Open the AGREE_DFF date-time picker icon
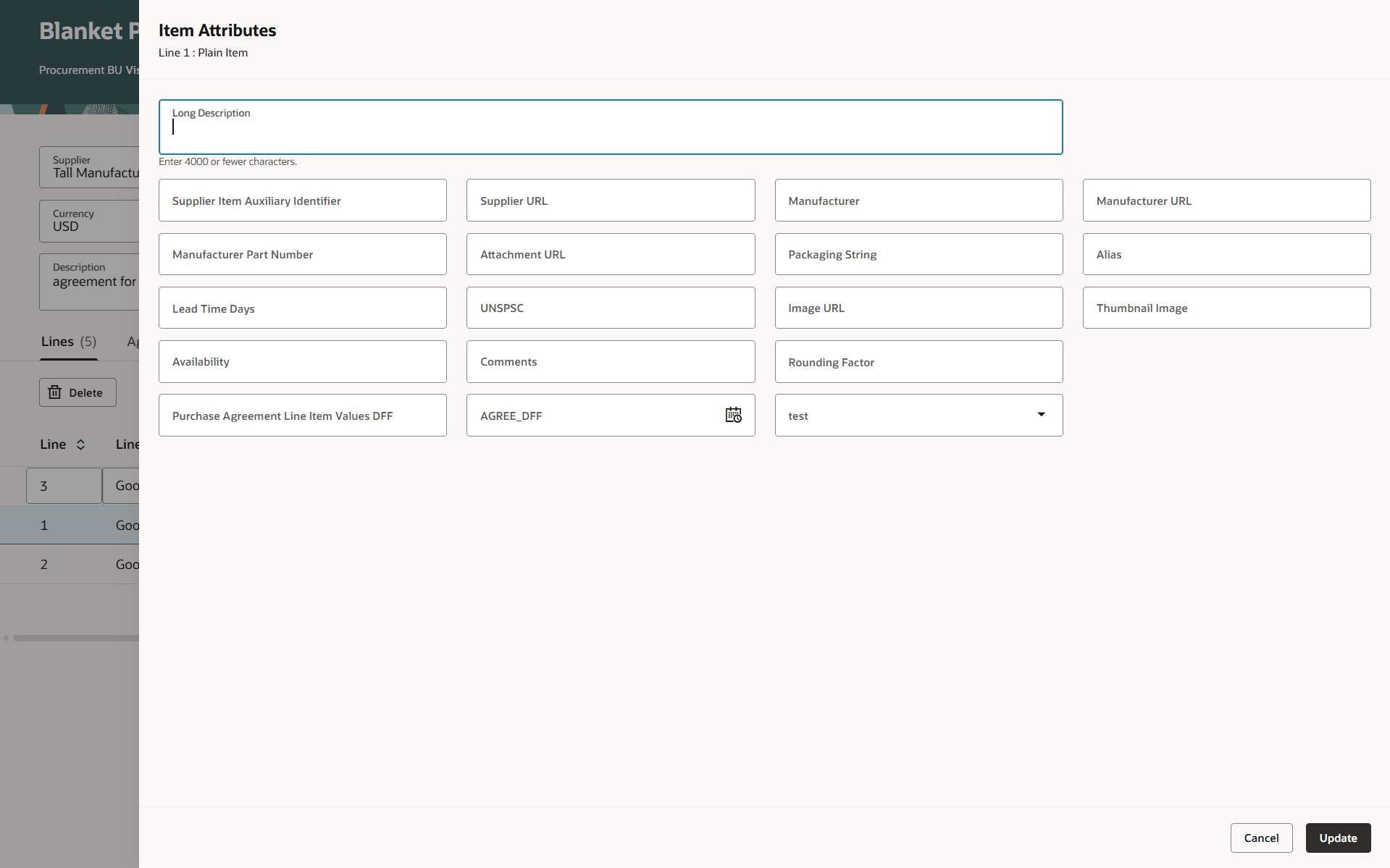 [733, 415]
